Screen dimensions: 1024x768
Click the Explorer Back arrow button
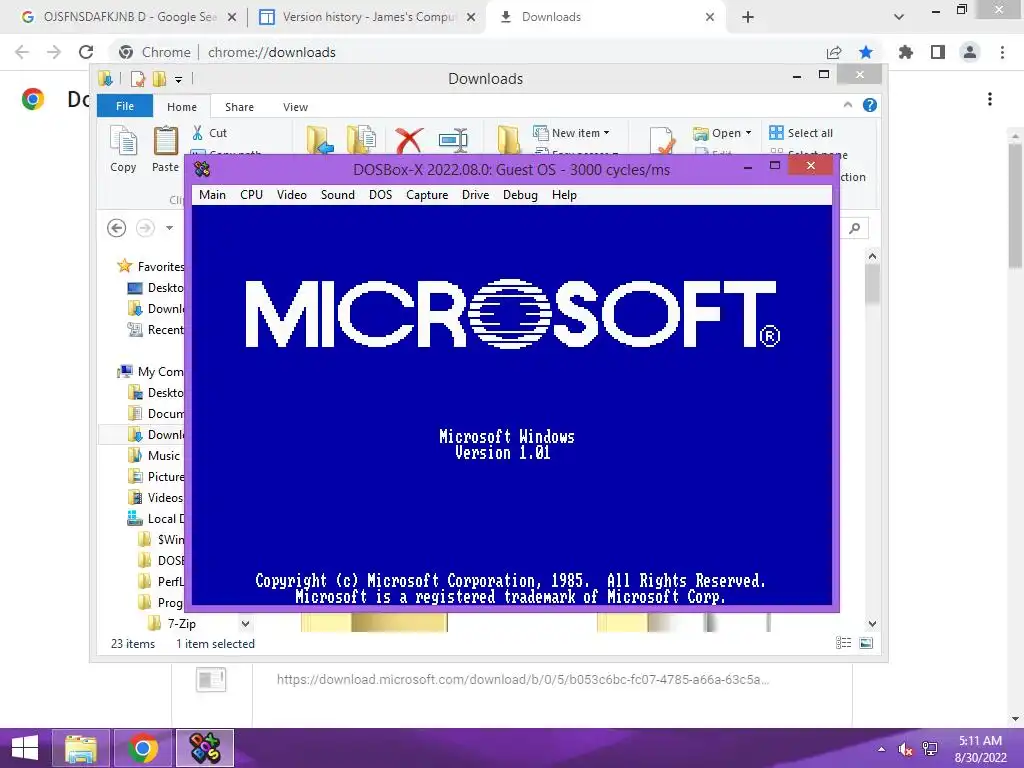pyautogui.click(x=116, y=228)
